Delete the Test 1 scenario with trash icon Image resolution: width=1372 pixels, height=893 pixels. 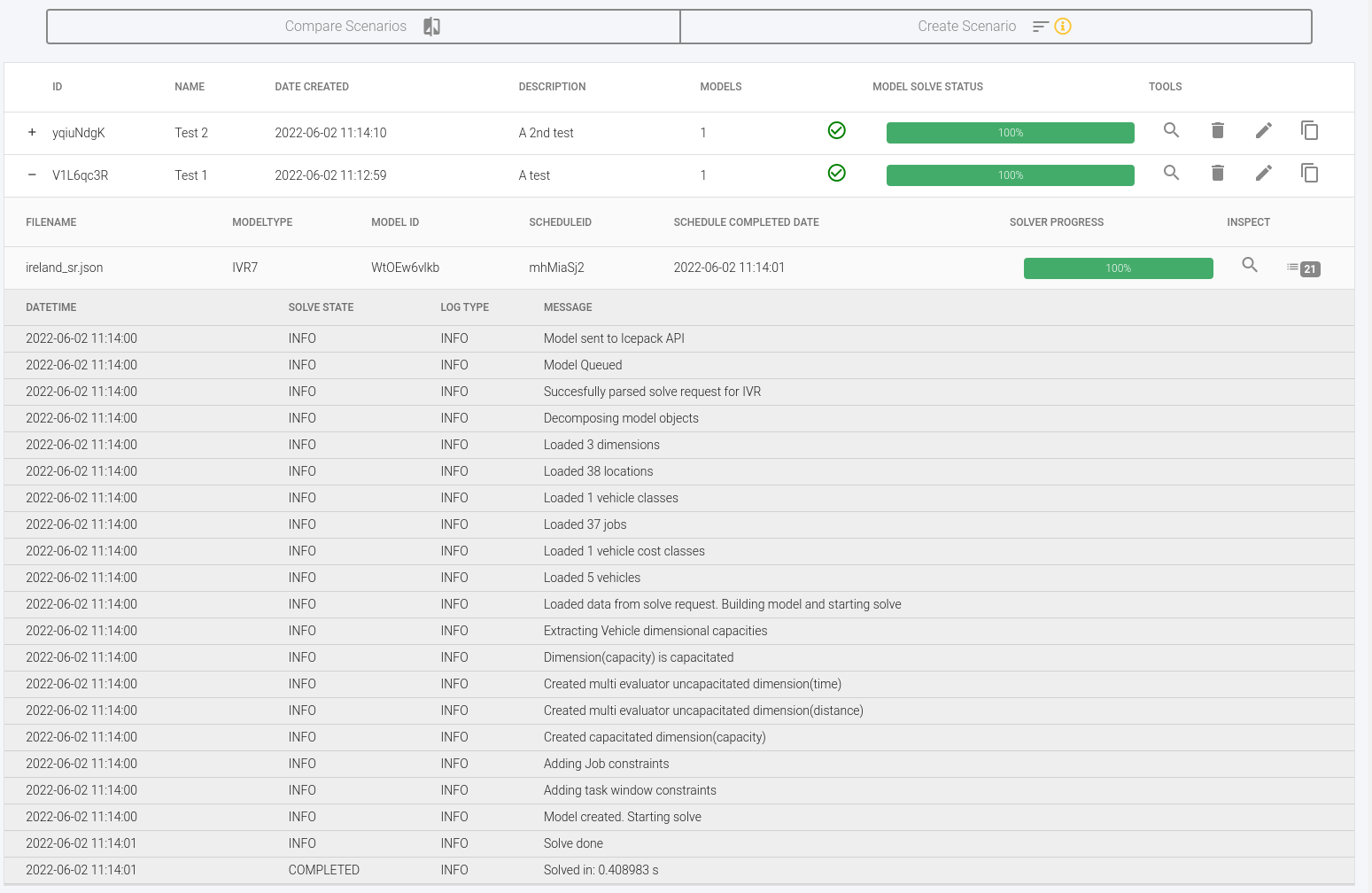(x=1218, y=173)
